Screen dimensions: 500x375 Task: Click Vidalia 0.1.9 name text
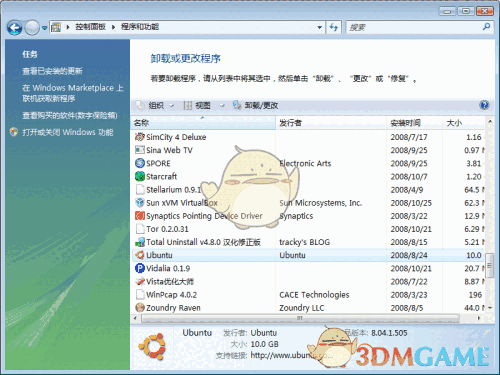coord(168,268)
